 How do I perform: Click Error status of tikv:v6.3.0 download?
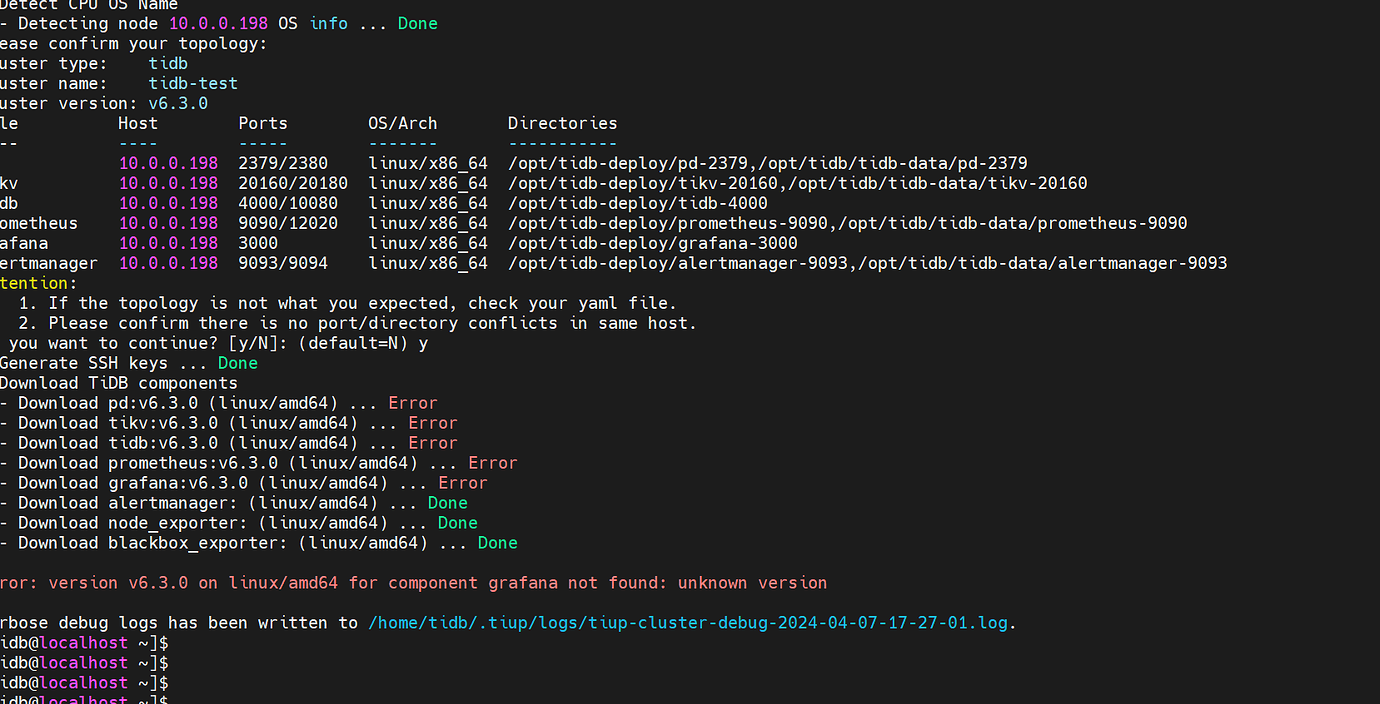point(433,424)
